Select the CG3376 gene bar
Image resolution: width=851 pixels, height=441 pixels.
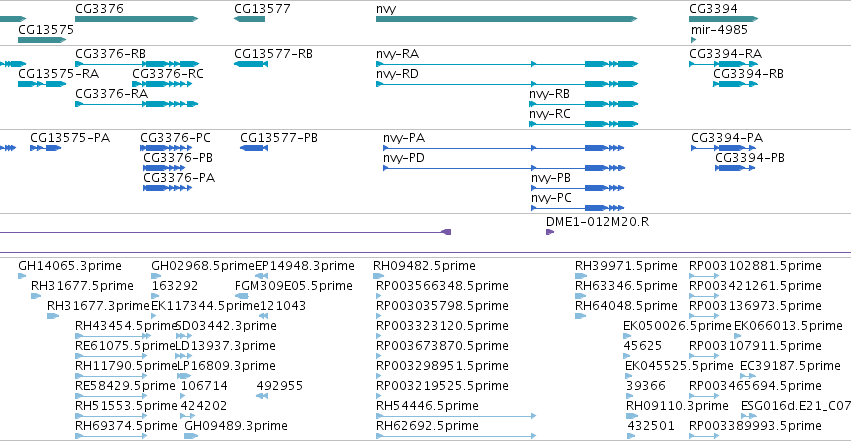point(136,19)
